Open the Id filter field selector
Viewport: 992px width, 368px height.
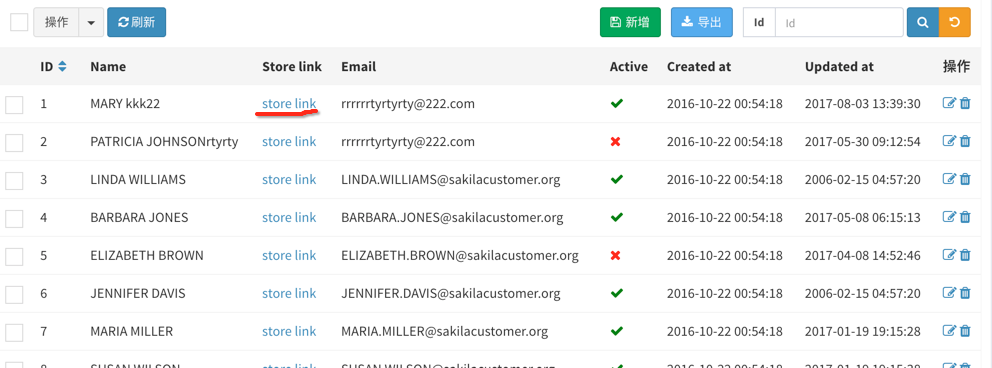tap(759, 22)
